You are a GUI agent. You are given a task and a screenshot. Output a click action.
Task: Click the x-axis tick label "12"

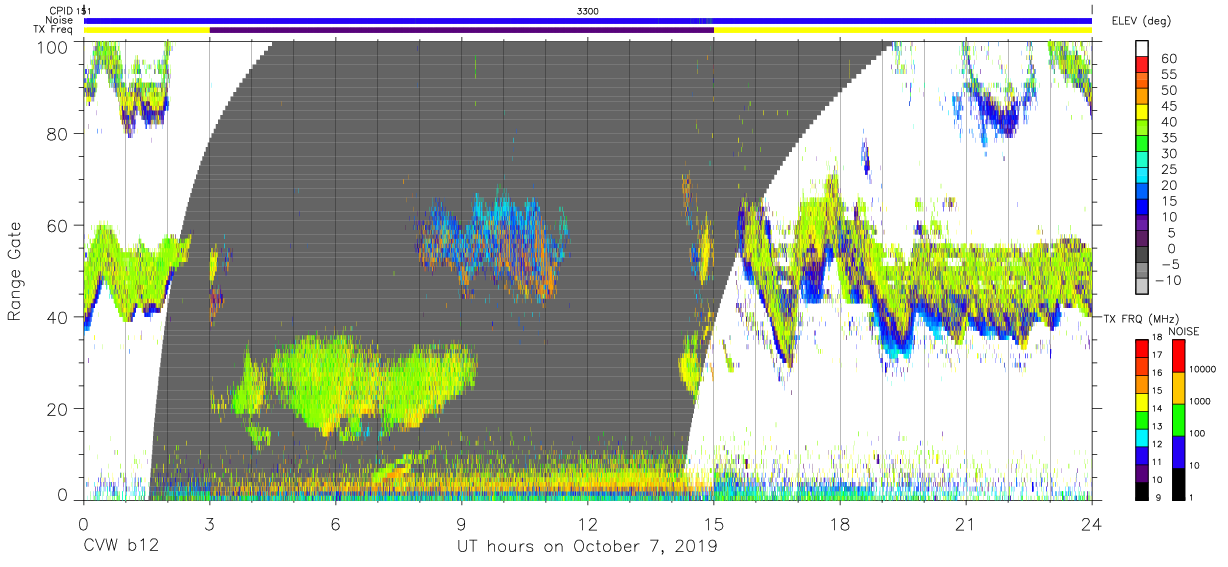pyautogui.click(x=588, y=524)
